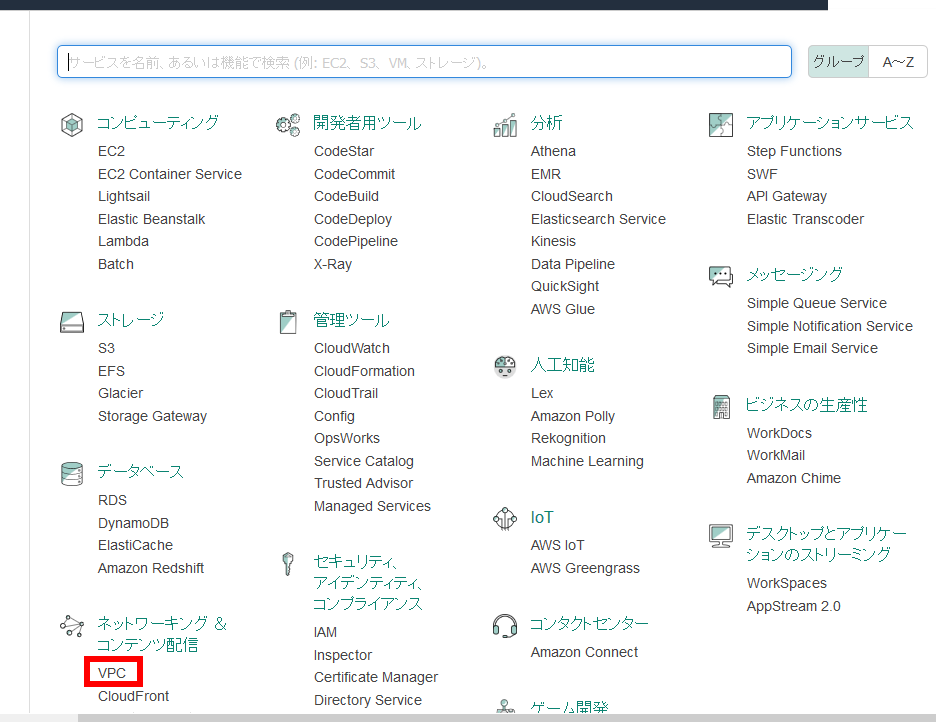Click the Developer Tools gears icon
Screen dimensions: 936x722
coord(288,124)
